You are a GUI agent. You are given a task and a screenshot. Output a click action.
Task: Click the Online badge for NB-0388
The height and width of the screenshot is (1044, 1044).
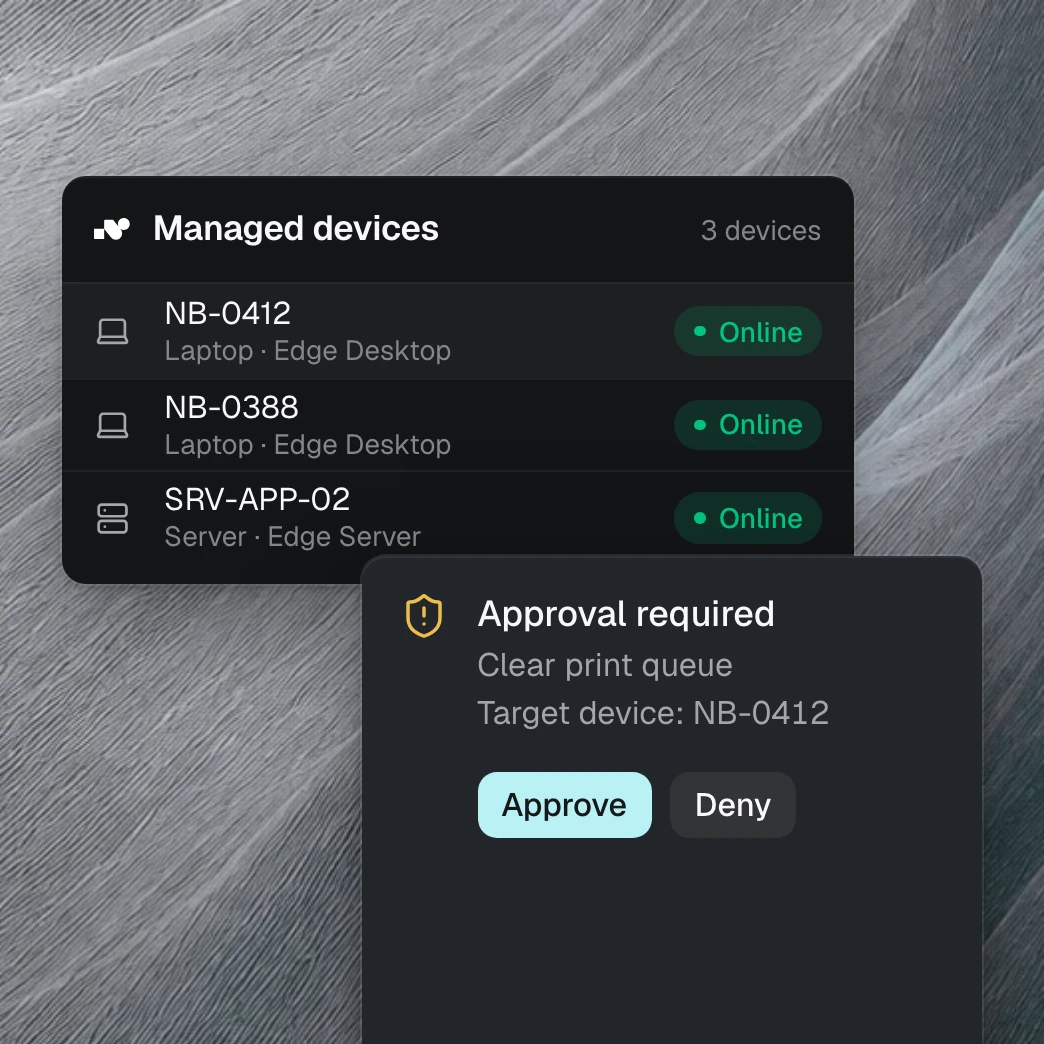pyautogui.click(x=748, y=425)
